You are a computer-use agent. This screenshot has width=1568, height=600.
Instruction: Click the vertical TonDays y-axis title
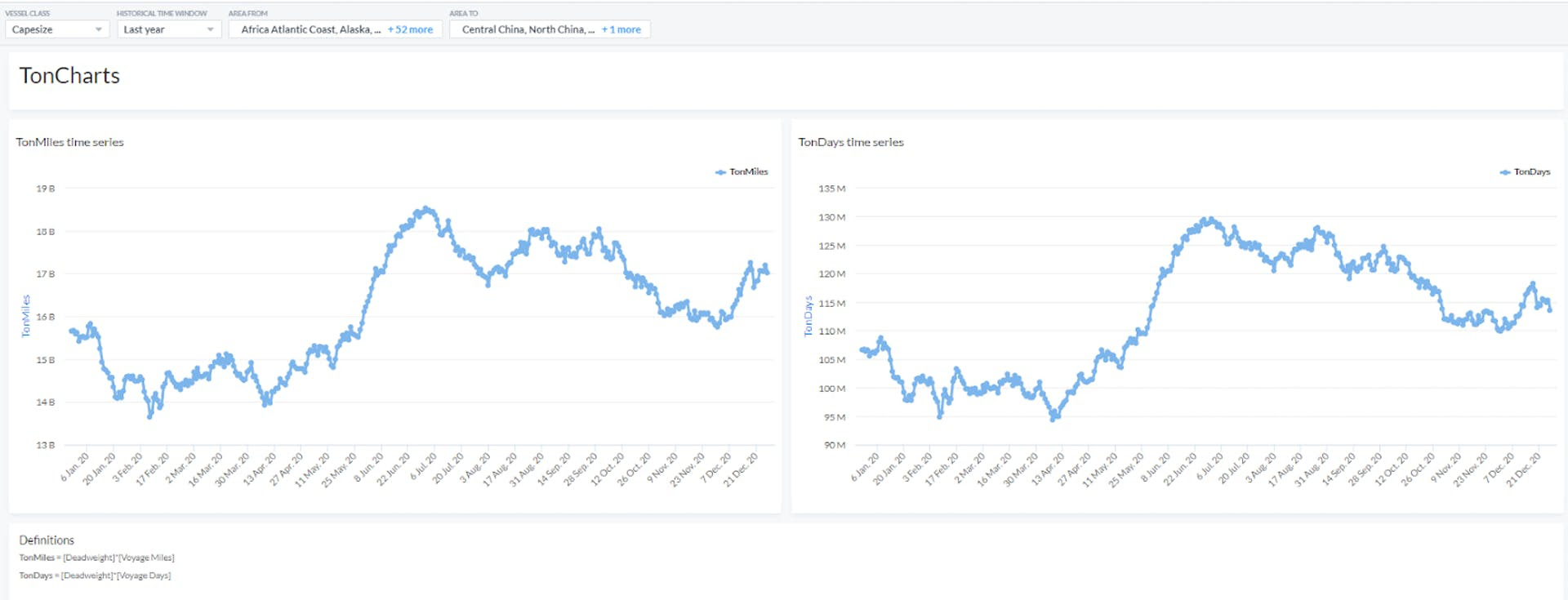click(x=808, y=316)
